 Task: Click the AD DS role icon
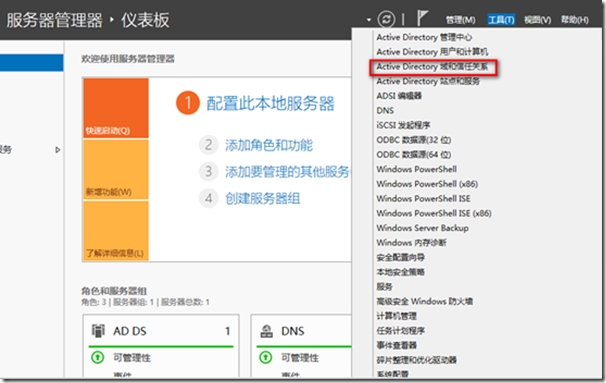(98, 331)
